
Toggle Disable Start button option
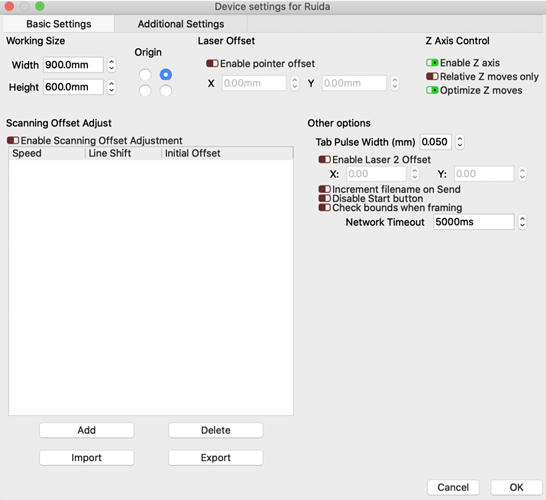coord(325,198)
